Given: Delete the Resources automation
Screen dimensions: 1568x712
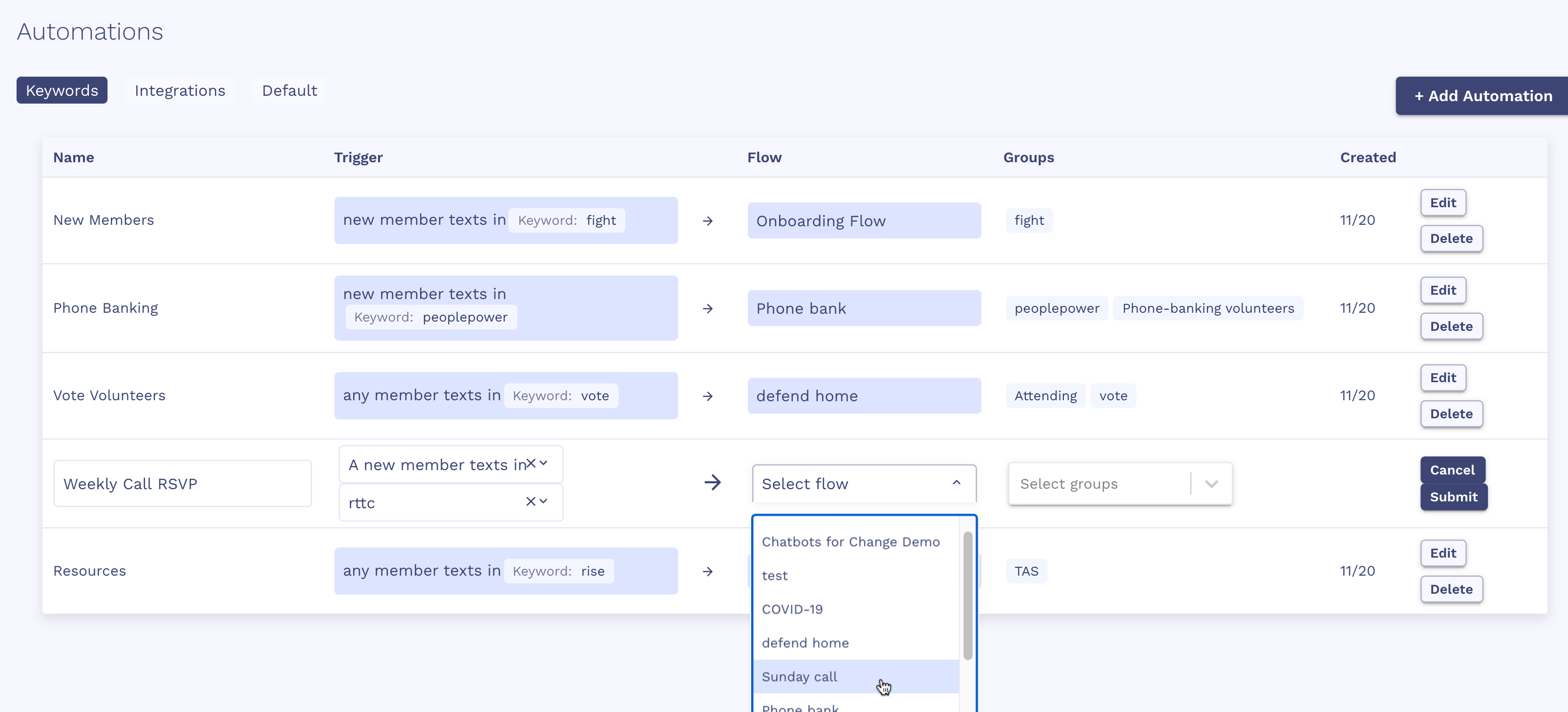Looking at the screenshot, I should point(1452,589).
